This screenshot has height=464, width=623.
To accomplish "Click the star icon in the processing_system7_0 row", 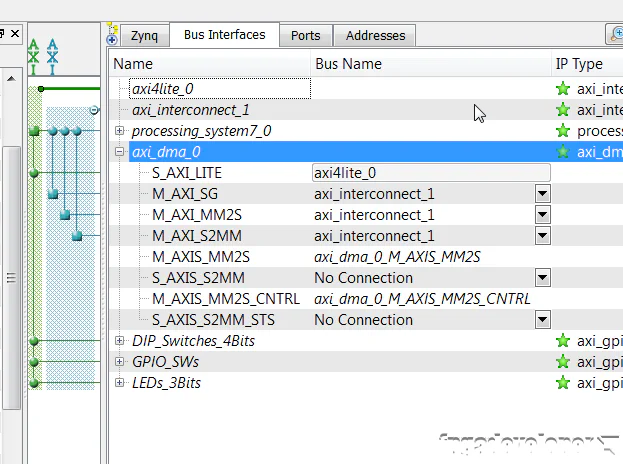I will [x=563, y=131].
